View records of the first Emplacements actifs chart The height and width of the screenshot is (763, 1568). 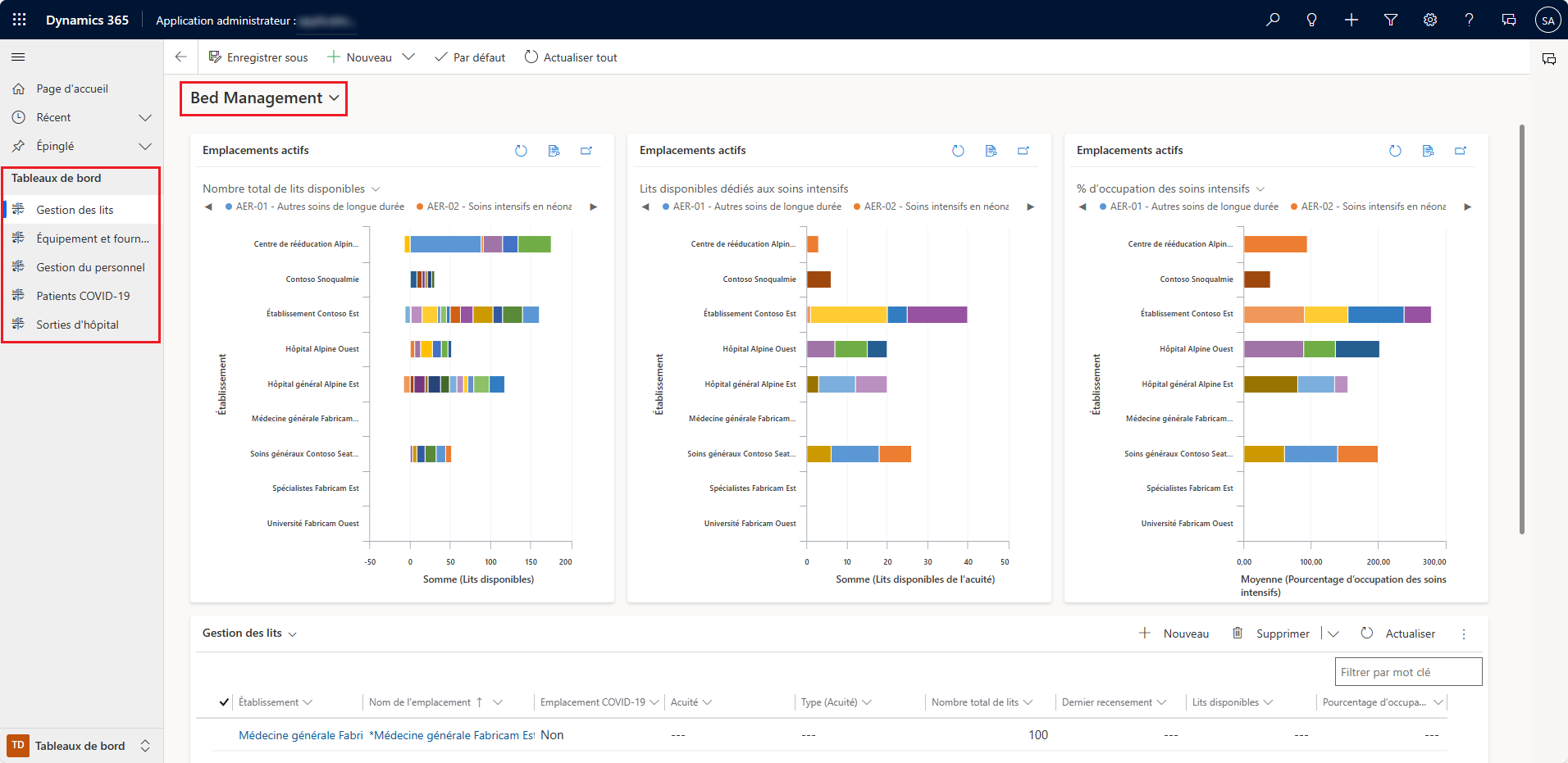pyautogui.click(x=554, y=151)
